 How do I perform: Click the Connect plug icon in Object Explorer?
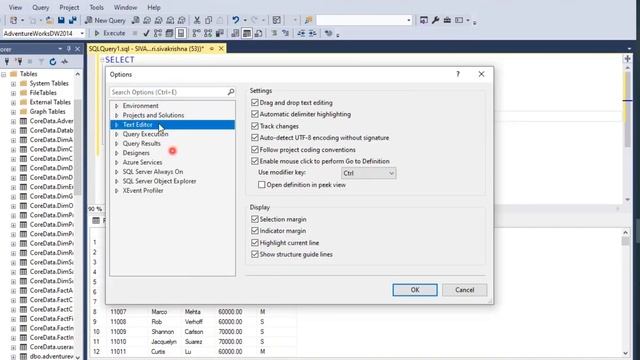click(x=7, y=62)
